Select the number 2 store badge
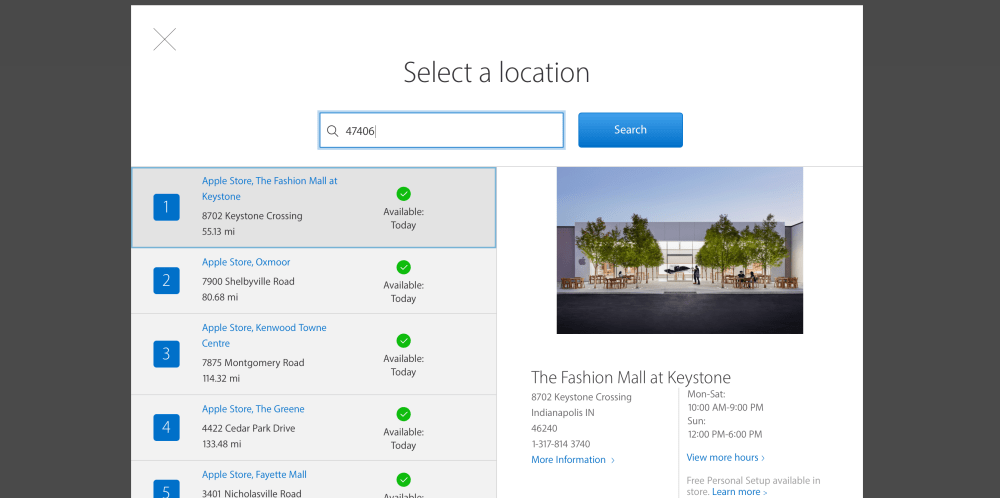The image size is (1000, 498). (x=166, y=280)
